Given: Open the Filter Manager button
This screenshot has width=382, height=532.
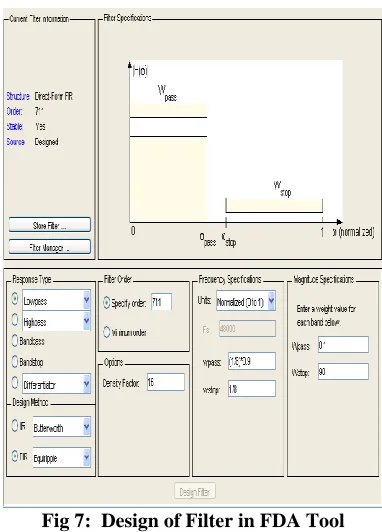Looking at the screenshot, I should pos(50,247).
